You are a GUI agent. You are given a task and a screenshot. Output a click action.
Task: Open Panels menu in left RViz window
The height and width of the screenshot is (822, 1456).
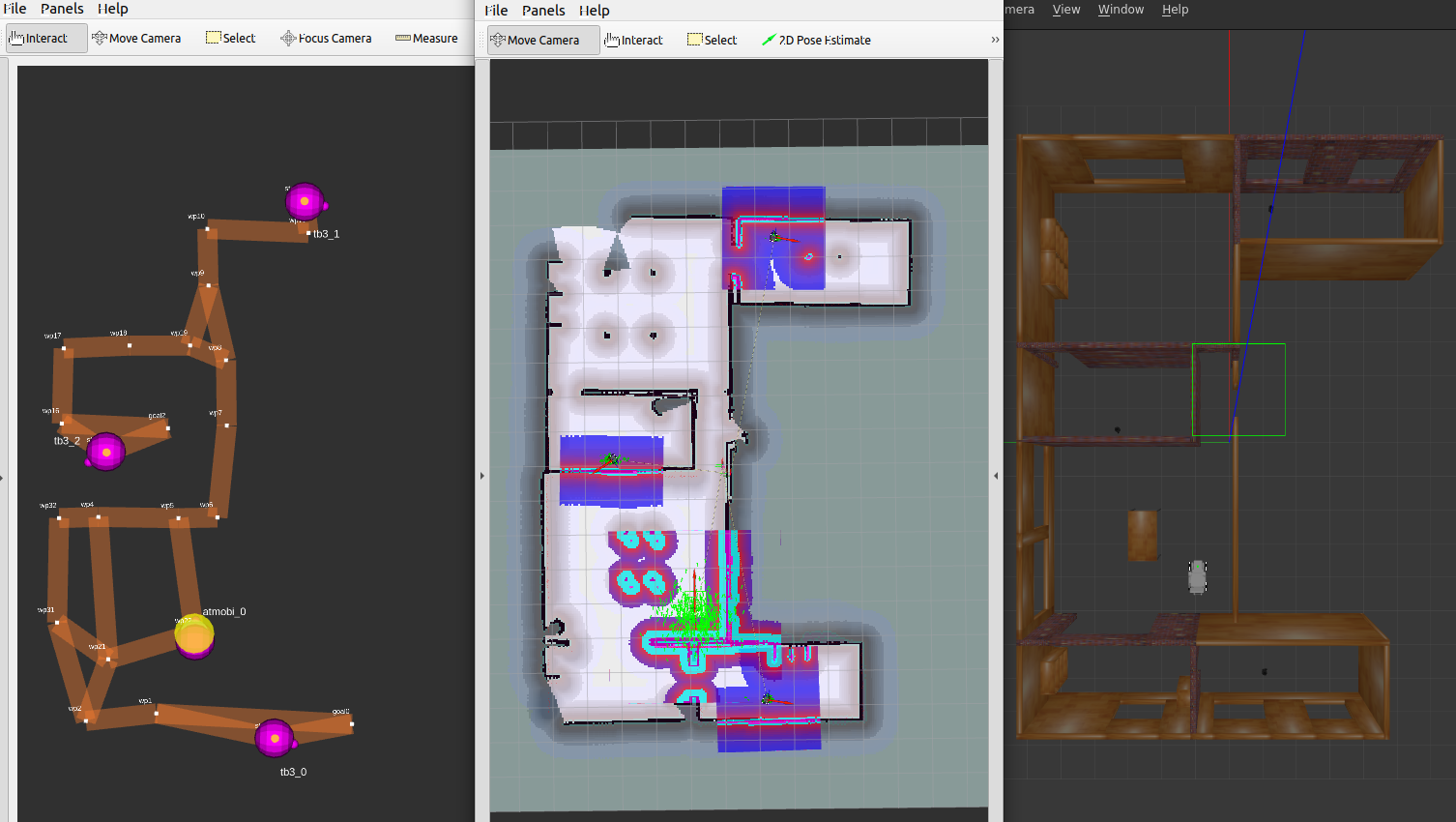coord(62,9)
